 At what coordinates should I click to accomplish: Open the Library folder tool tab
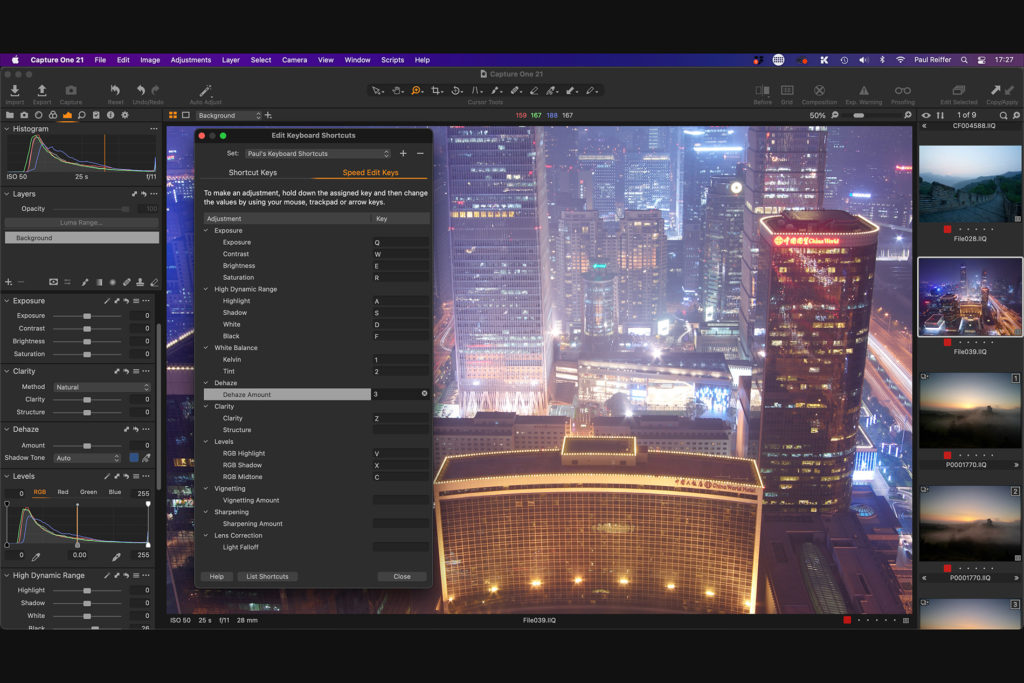(x=10, y=115)
